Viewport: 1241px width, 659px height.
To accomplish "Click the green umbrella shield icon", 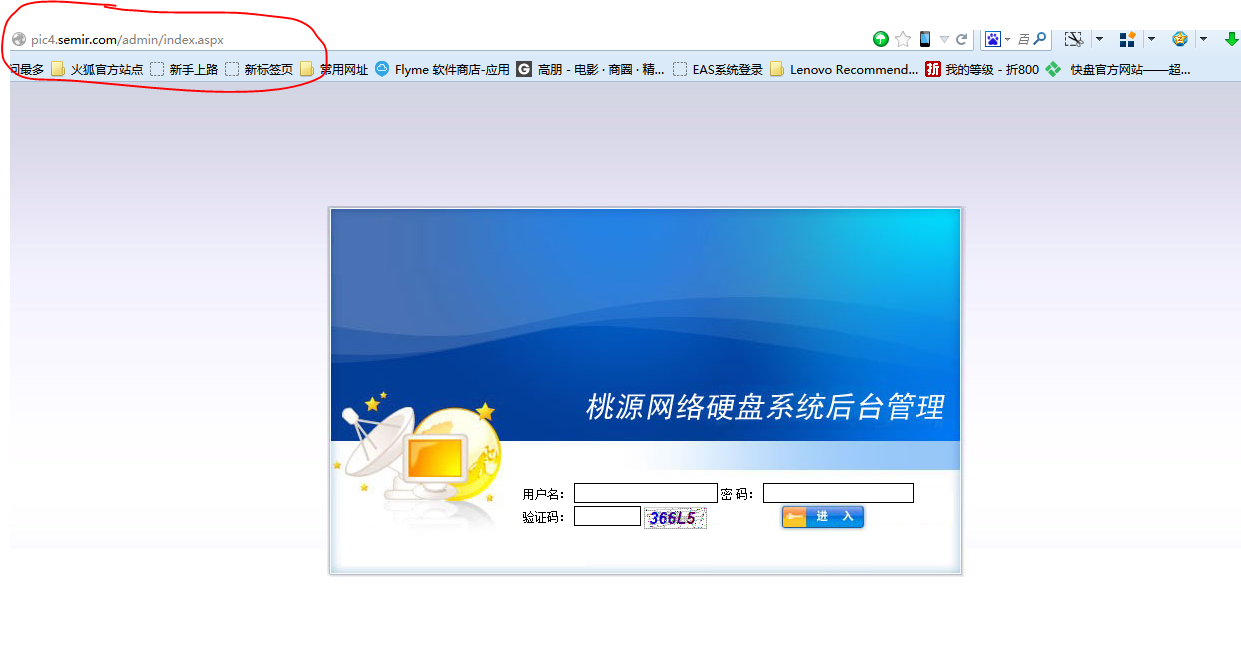I will 881,39.
